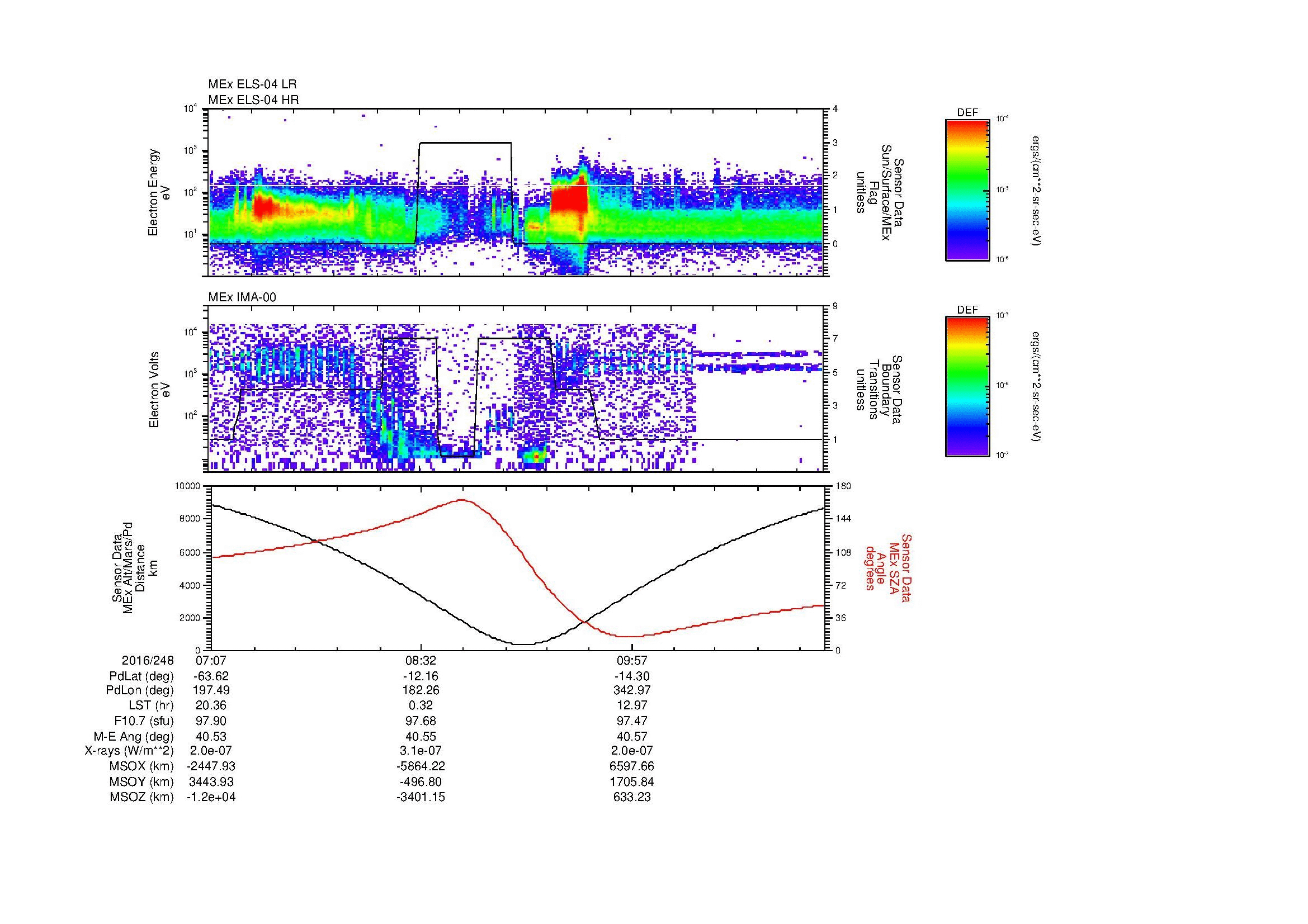
Task: Click the PdLon value 197.49
Action: click(211, 690)
